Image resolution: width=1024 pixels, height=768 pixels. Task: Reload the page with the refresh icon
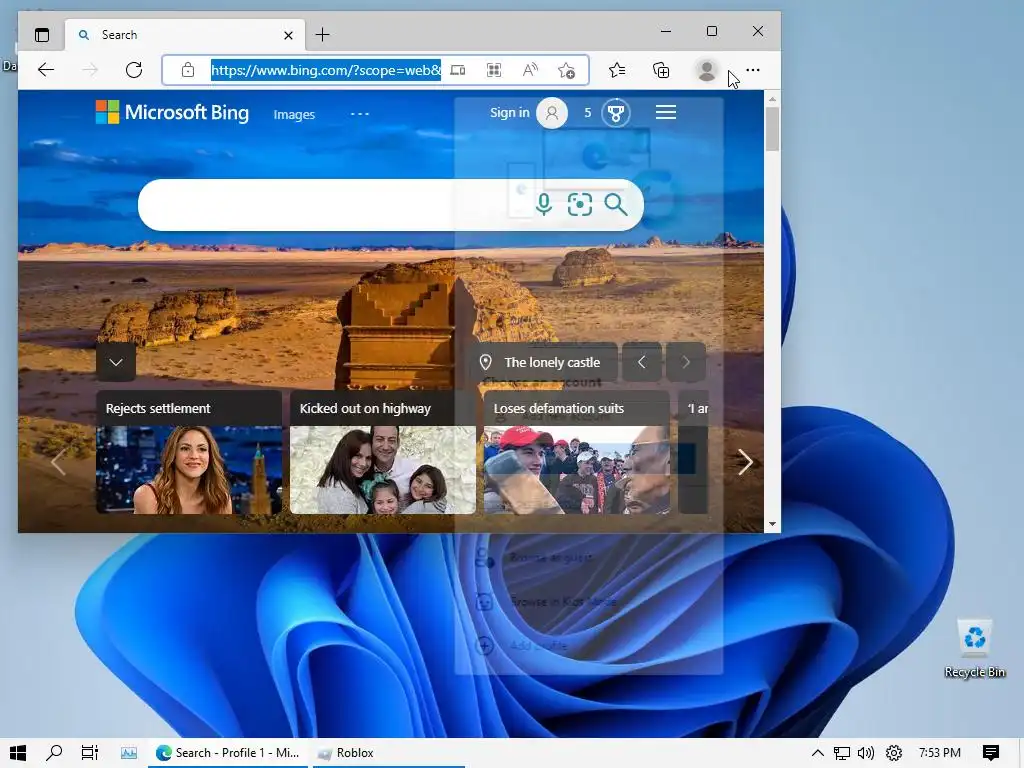point(134,70)
